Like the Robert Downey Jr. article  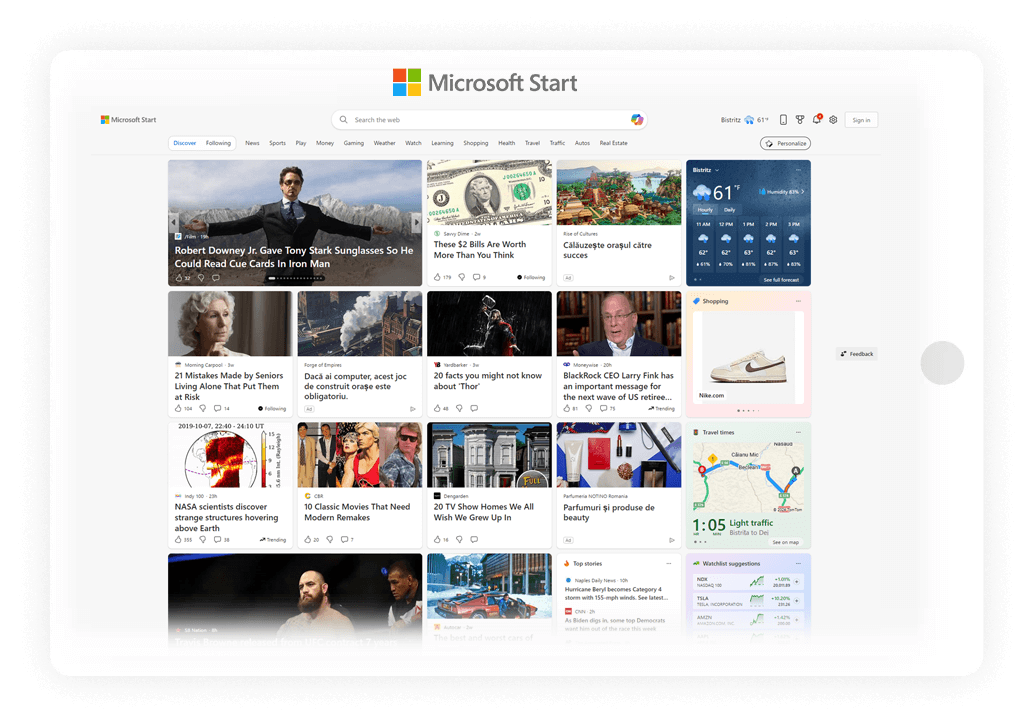(x=179, y=278)
